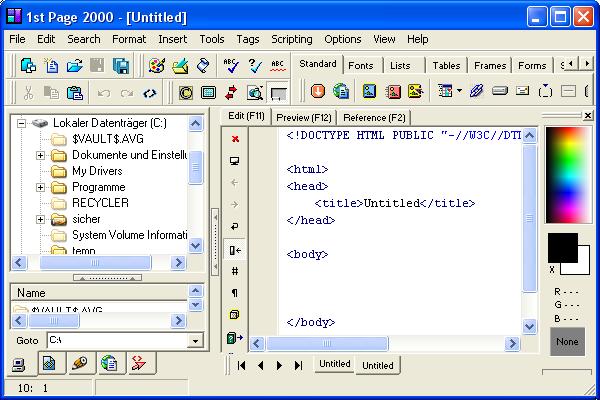Switch to Preview (F12) tab

coord(304,118)
